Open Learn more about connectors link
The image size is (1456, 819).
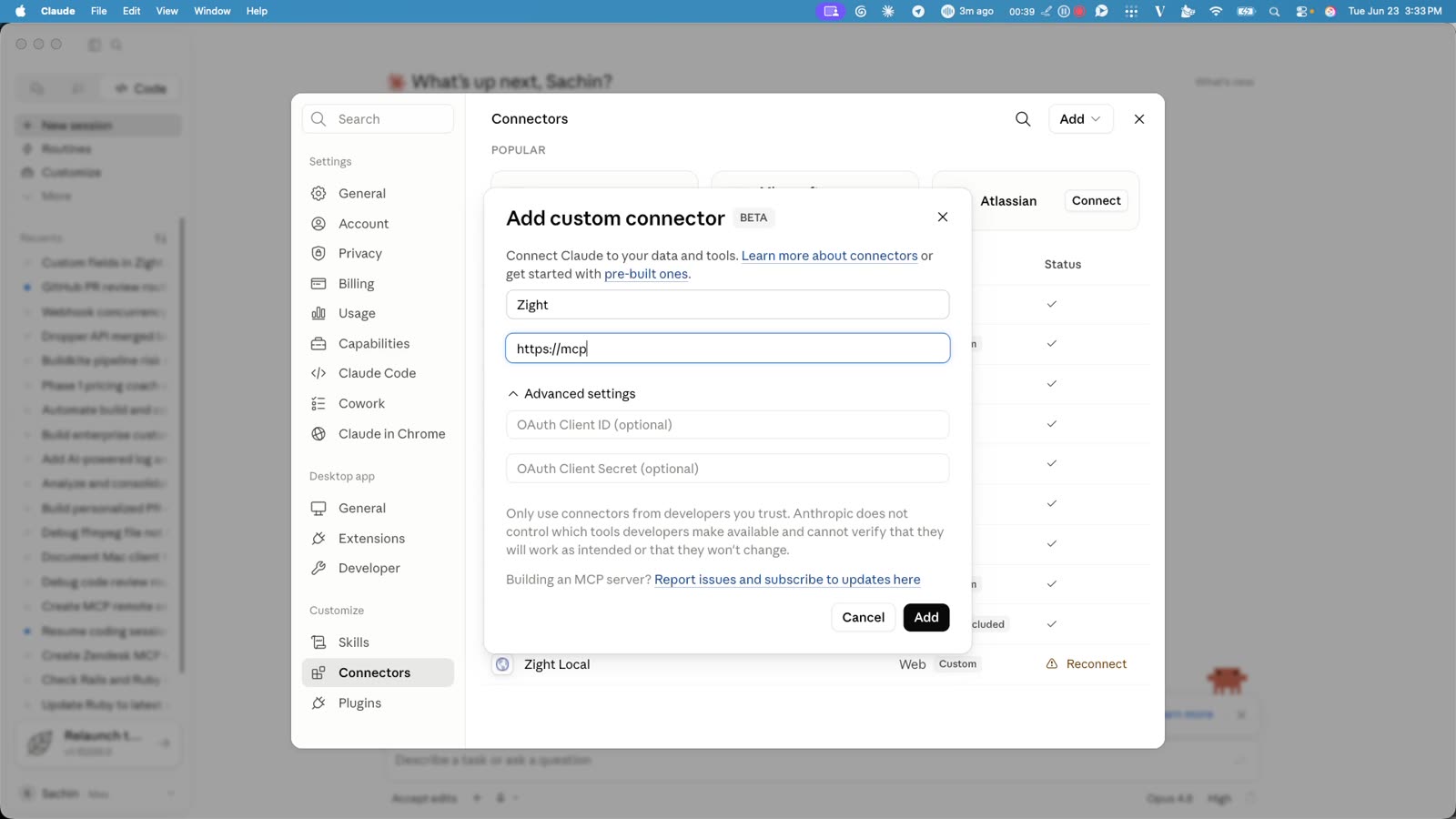(x=829, y=256)
